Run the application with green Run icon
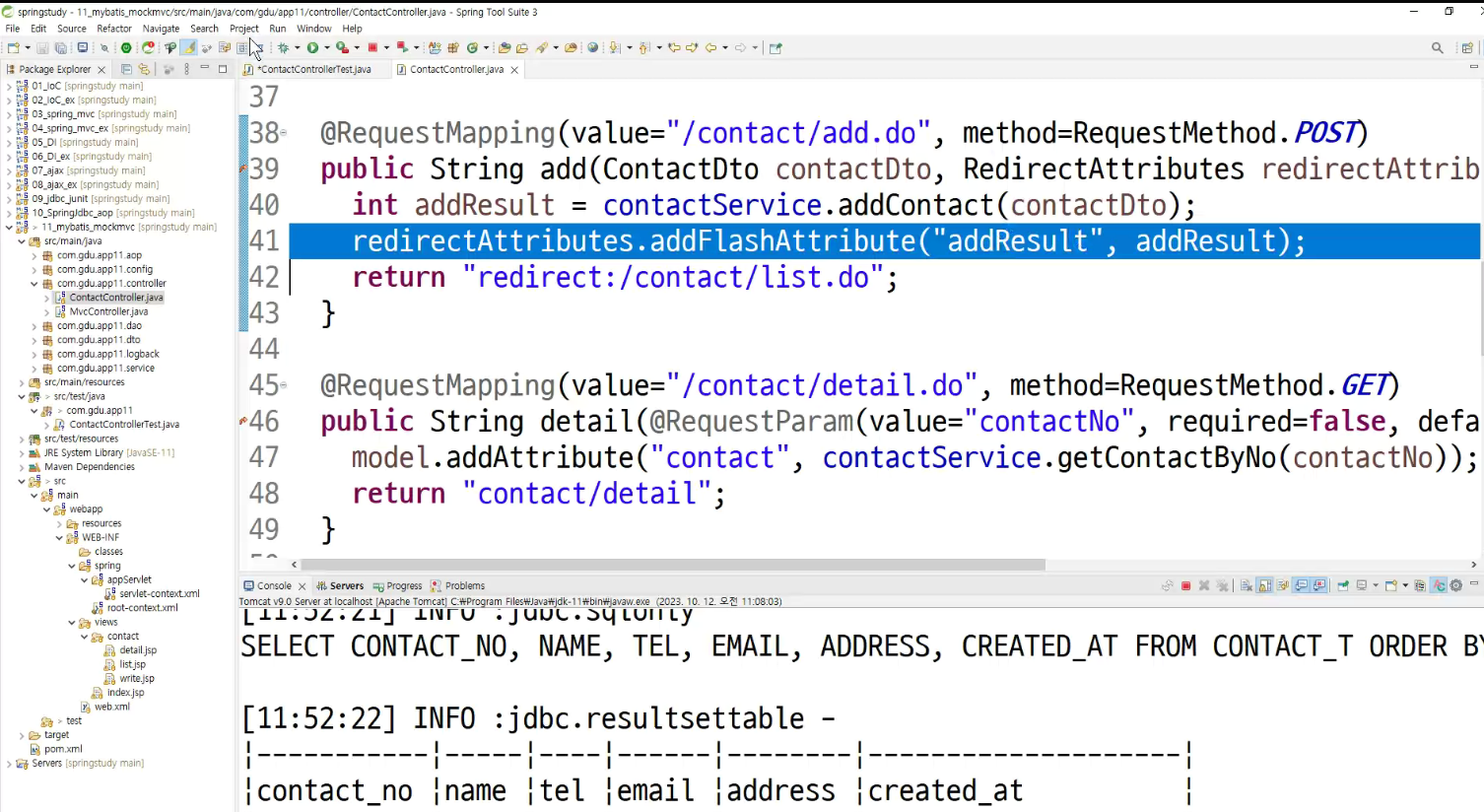The height and width of the screenshot is (812, 1484). pyautogui.click(x=312, y=47)
